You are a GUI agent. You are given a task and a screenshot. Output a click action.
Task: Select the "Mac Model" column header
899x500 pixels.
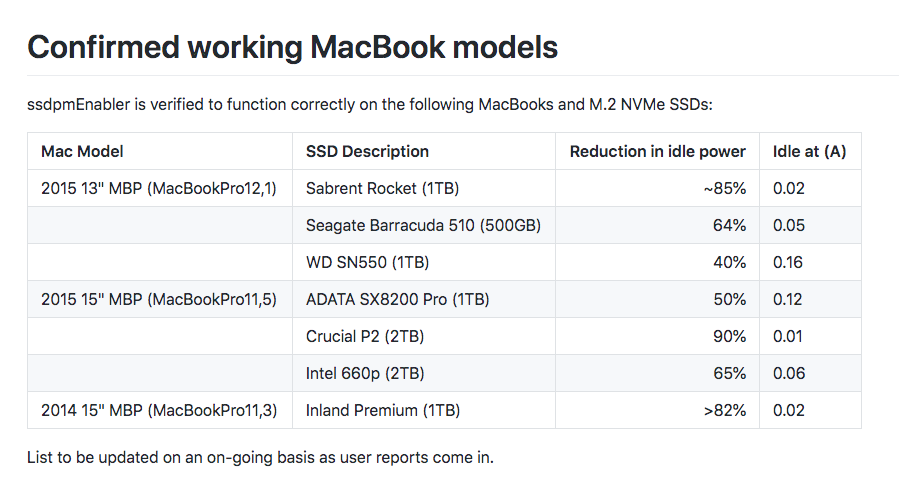(82, 152)
